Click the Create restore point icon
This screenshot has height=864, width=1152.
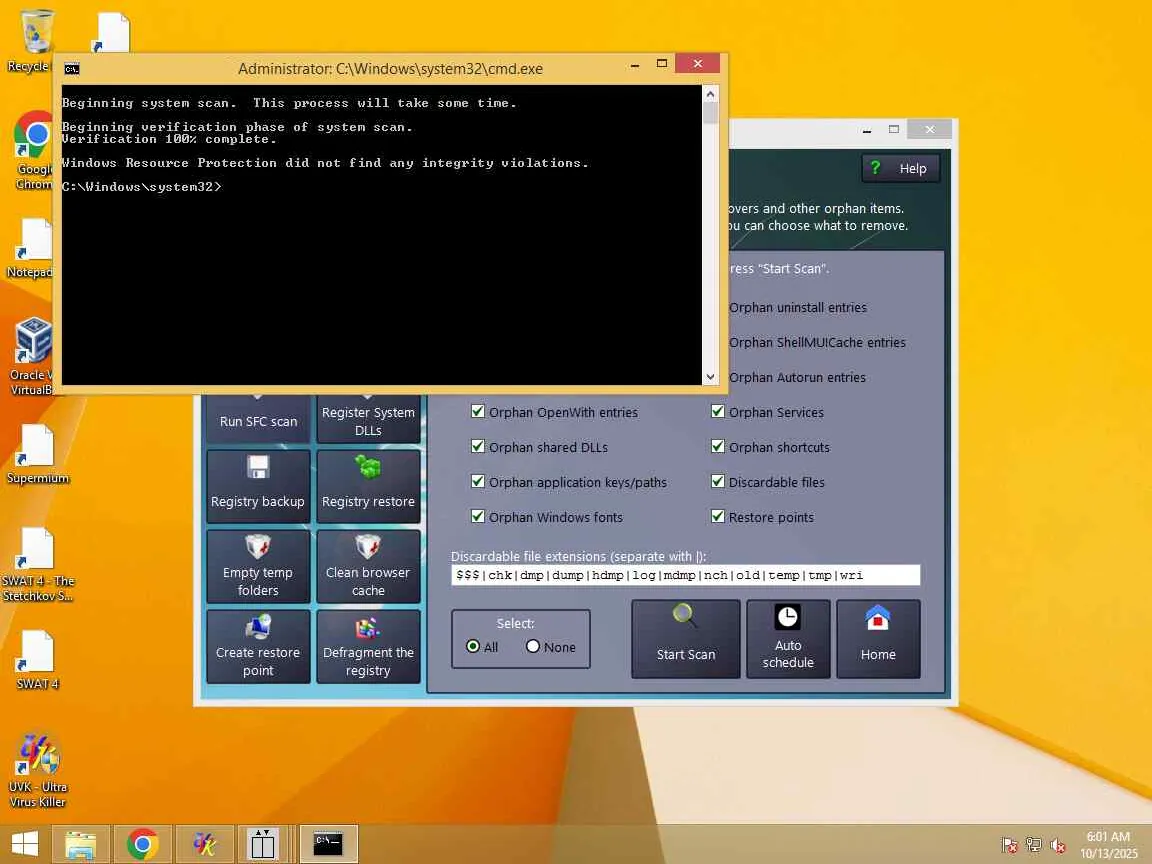pyautogui.click(x=258, y=626)
